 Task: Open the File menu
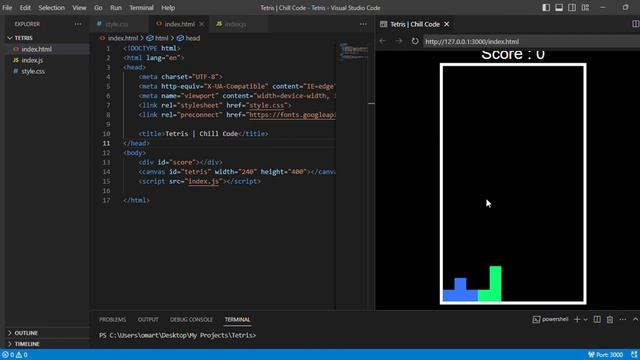pos(7,8)
